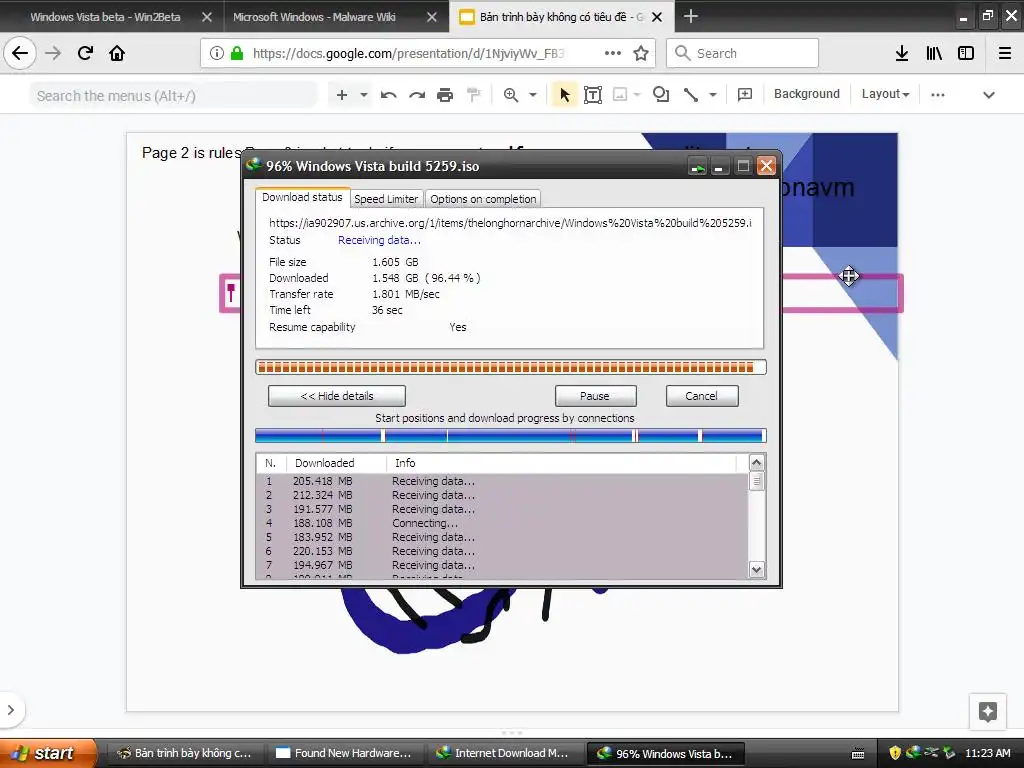Click the zoom magnifier tool

point(511,95)
